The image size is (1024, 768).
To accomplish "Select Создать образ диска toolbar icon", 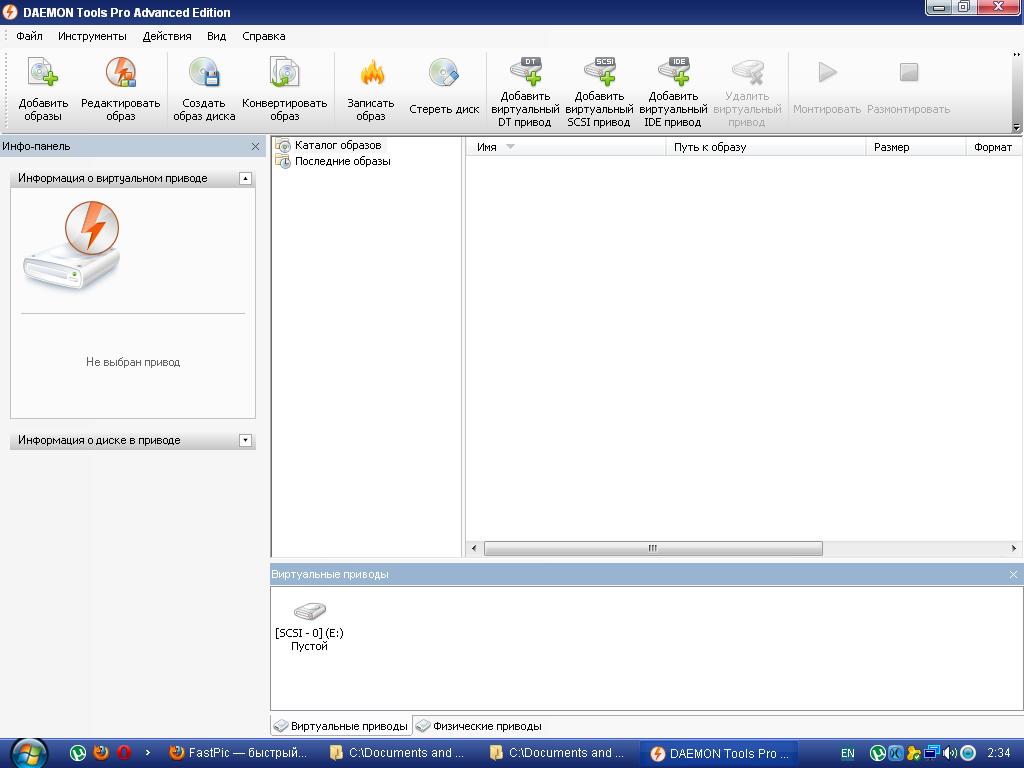I will point(204,72).
